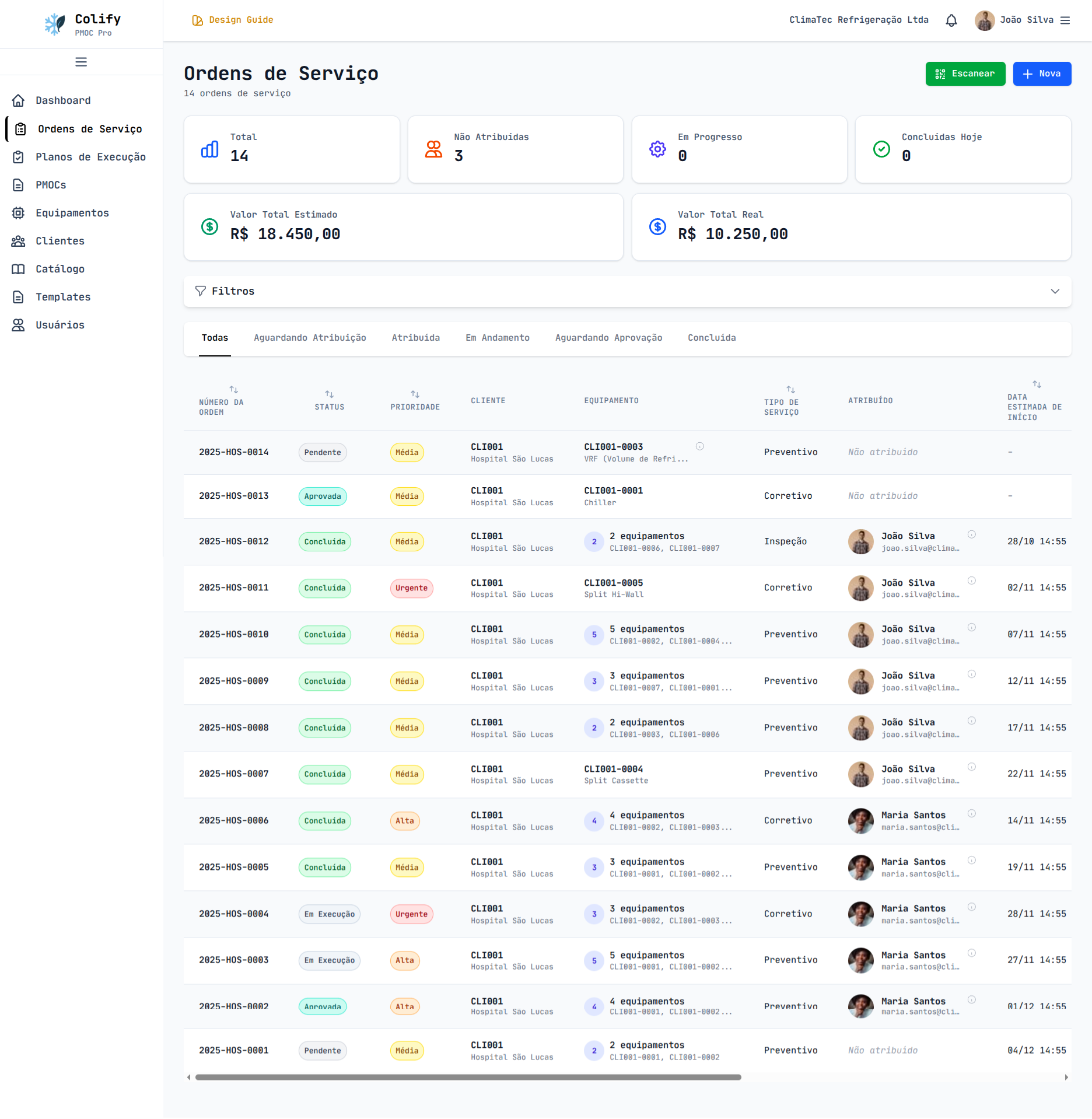
Task: Sort by Data Estimada de Início
Action: point(1037,384)
